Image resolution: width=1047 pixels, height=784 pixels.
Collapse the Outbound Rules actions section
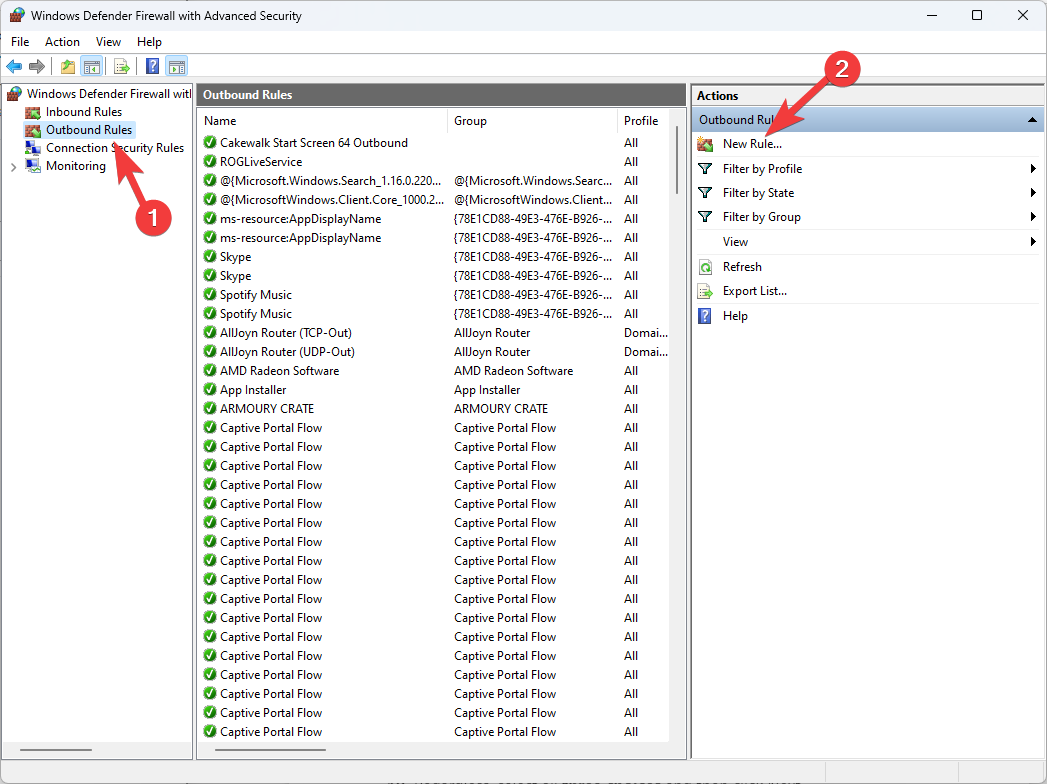point(1031,120)
